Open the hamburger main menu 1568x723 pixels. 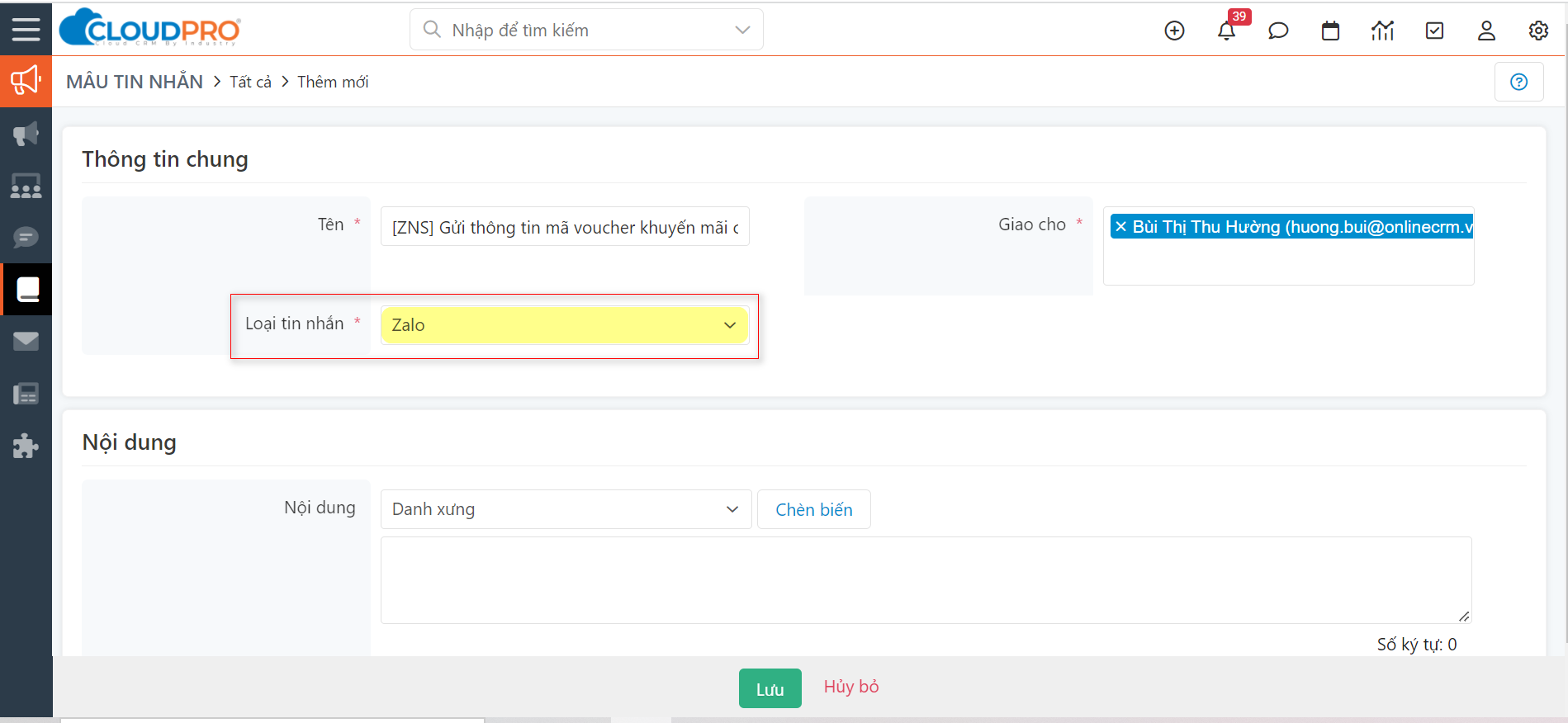[26, 29]
